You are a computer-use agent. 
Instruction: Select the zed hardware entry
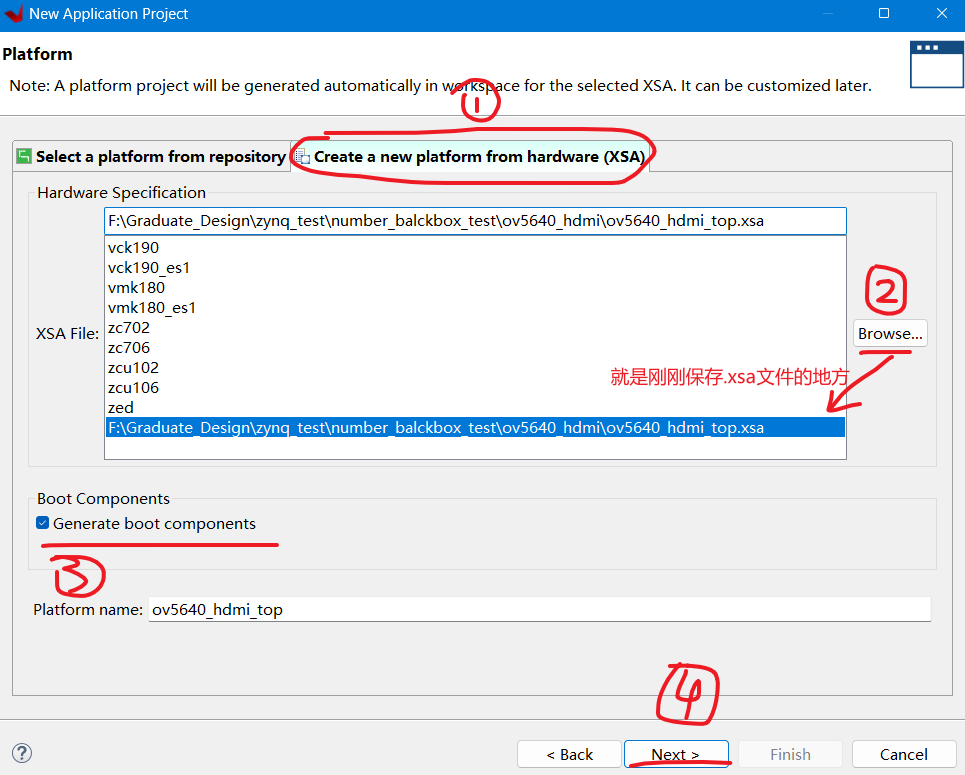475,408
